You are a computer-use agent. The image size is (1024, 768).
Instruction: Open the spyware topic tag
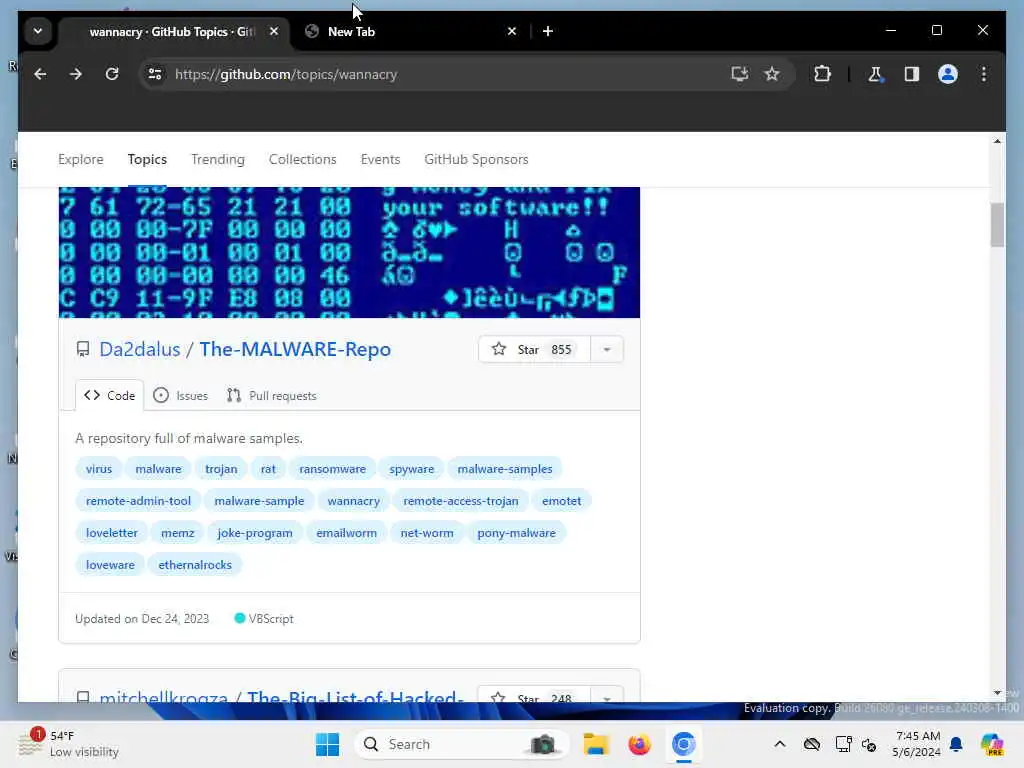(411, 469)
